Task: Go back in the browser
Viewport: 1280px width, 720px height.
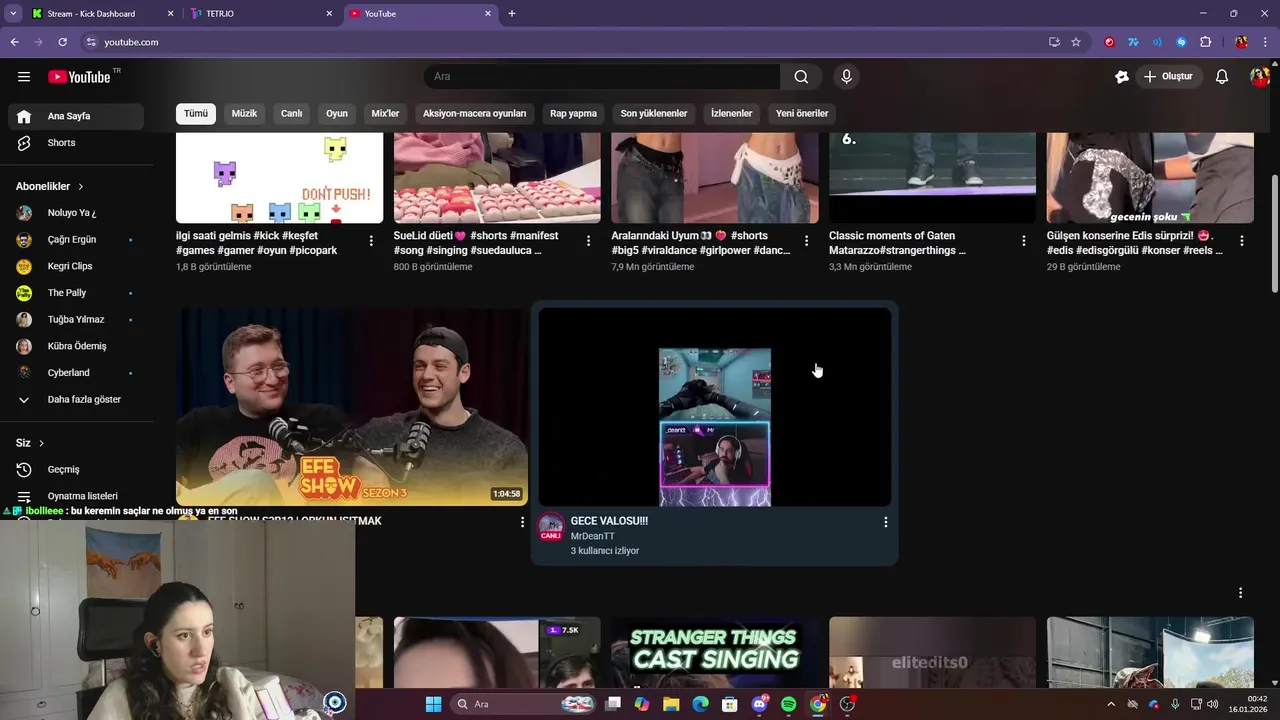Action: [x=14, y=42]
